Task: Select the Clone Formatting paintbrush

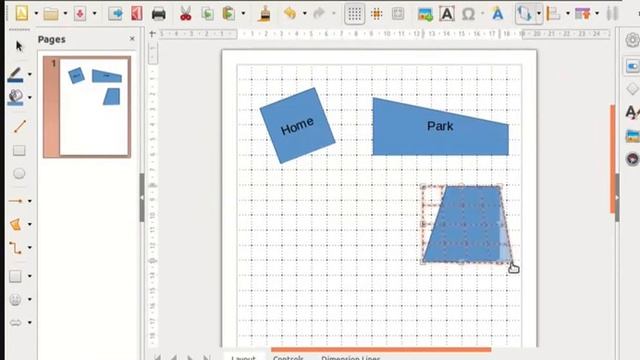Action: coord(265,14)
